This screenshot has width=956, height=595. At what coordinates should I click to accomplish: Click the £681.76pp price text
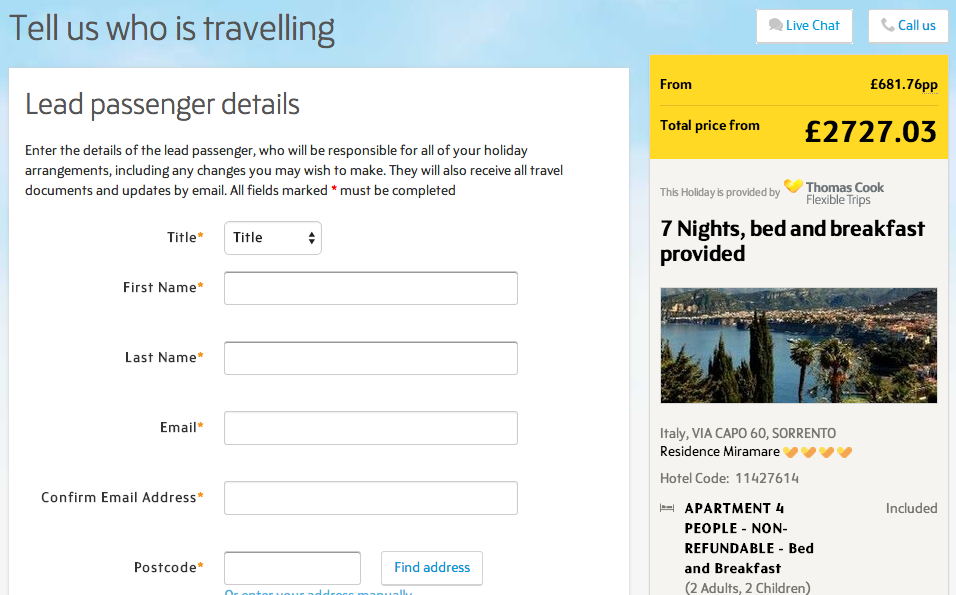click(x=904, y=85)
